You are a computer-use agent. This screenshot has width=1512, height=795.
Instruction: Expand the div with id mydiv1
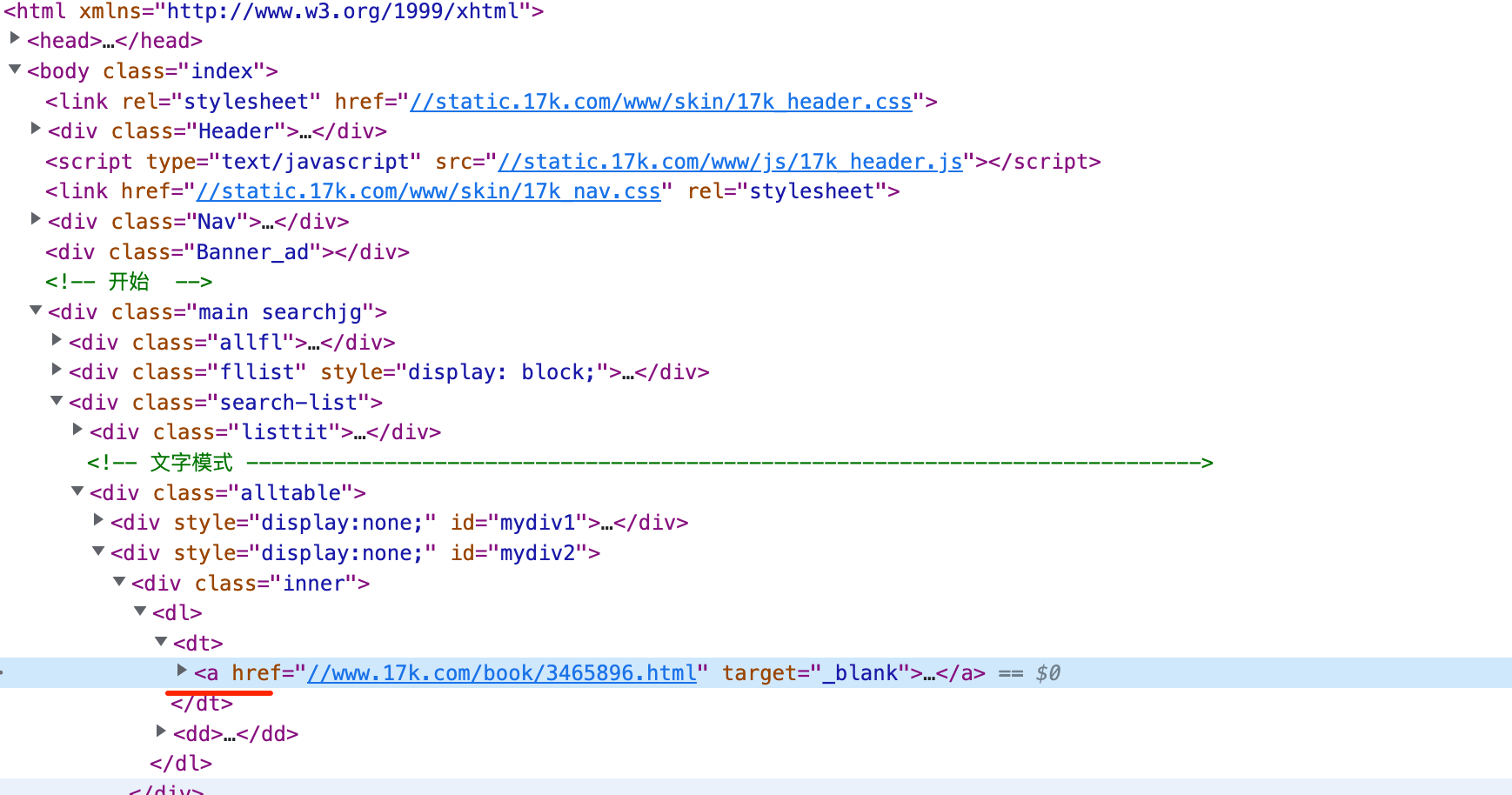pos(98,520)
